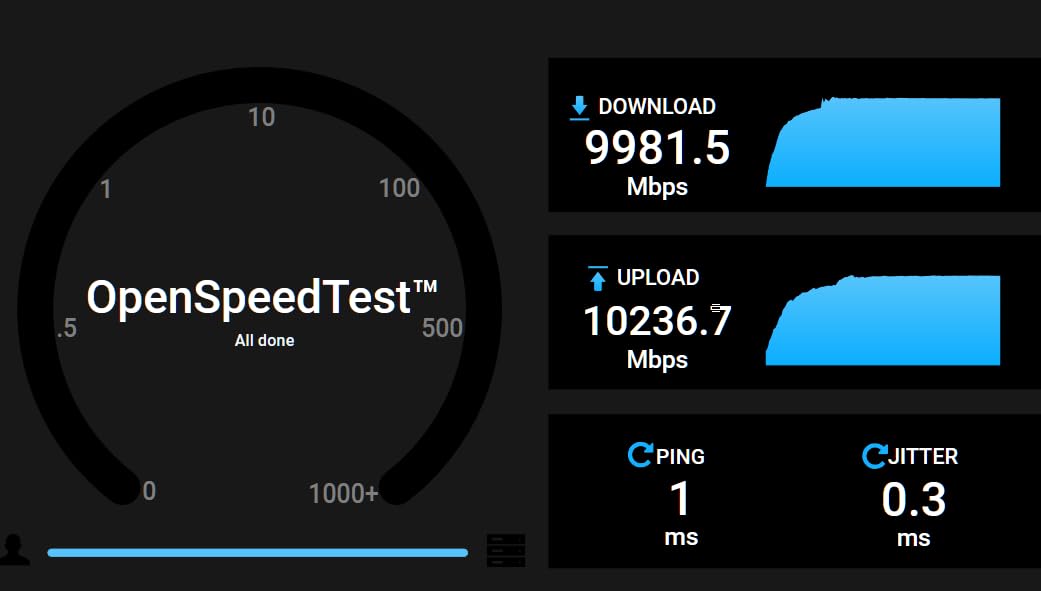Viewport: 1041px width, 591px height.
Task: Click the blue test progress bar
Action: [257, 552]
